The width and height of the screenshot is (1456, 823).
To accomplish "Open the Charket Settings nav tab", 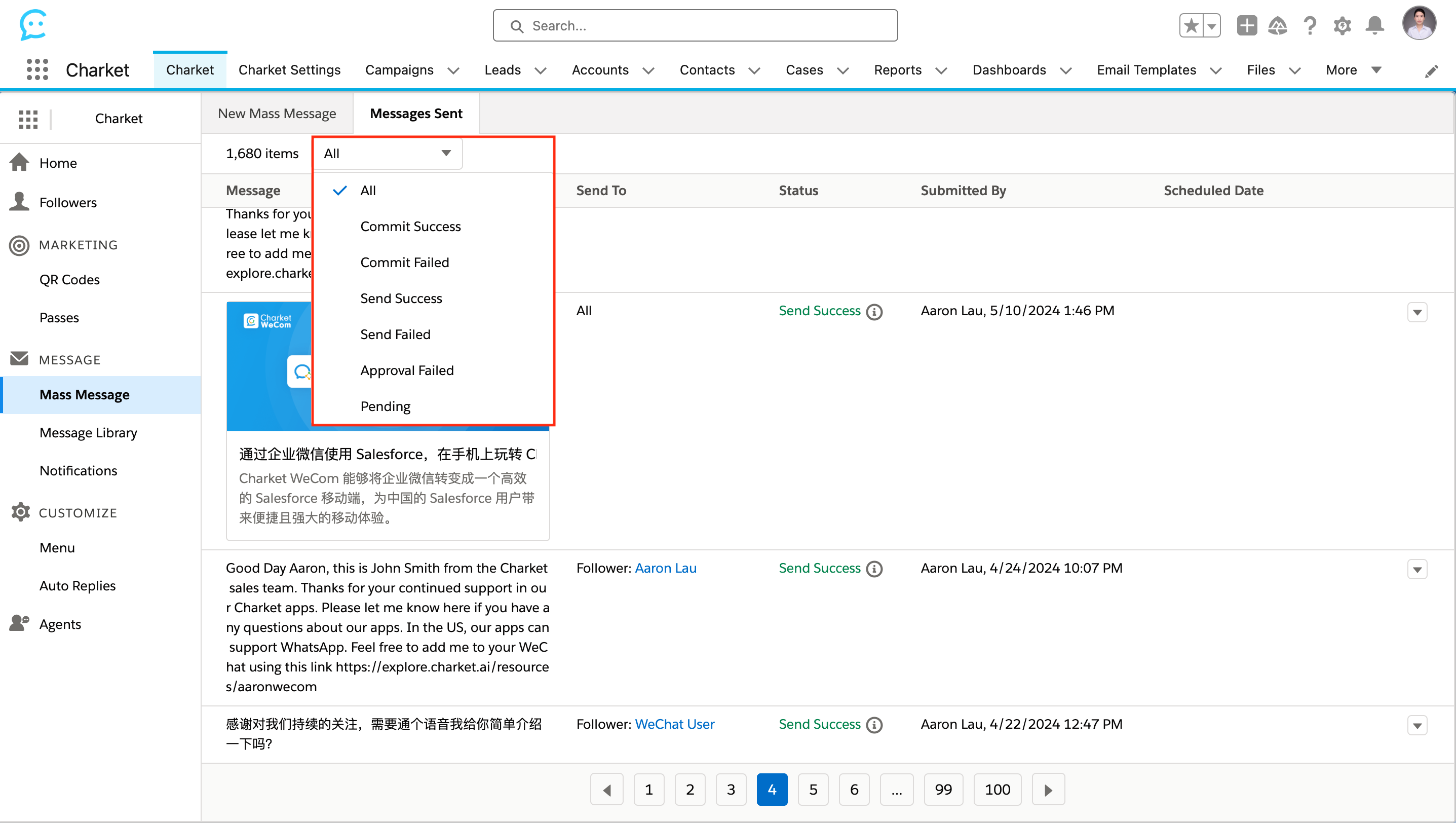I will 289,70.
